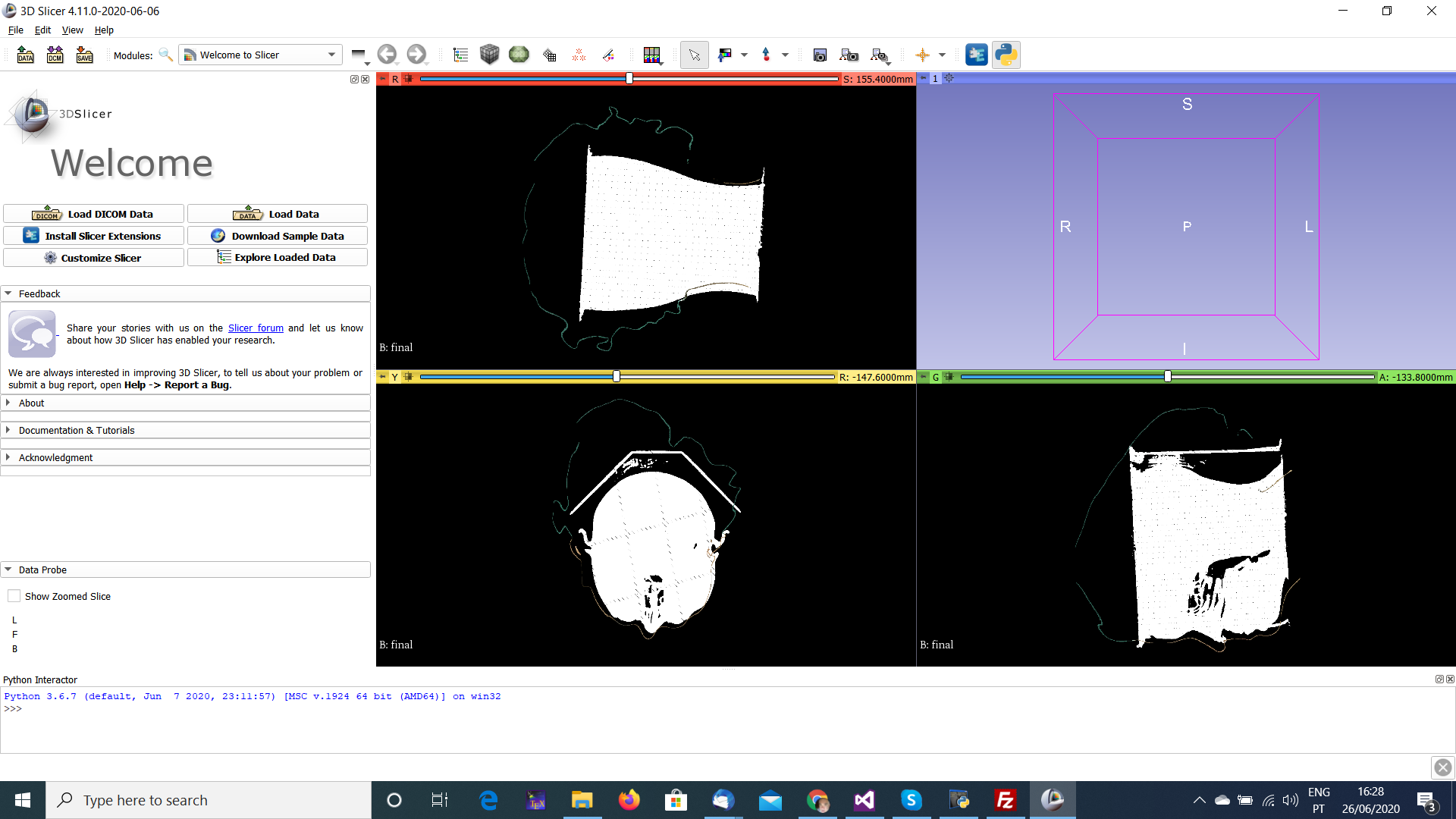Undock the module panel float button

pyautogui.click(x=354, y=79)
